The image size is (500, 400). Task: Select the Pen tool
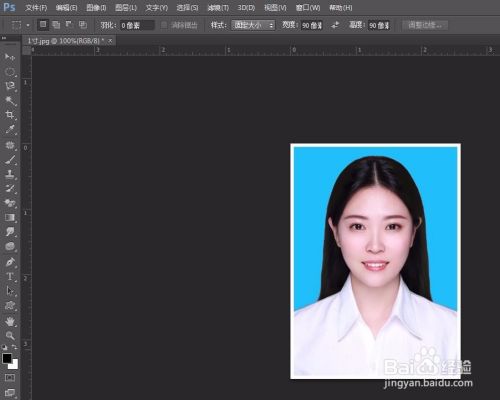pyautogui.click(x=10, y=262)
